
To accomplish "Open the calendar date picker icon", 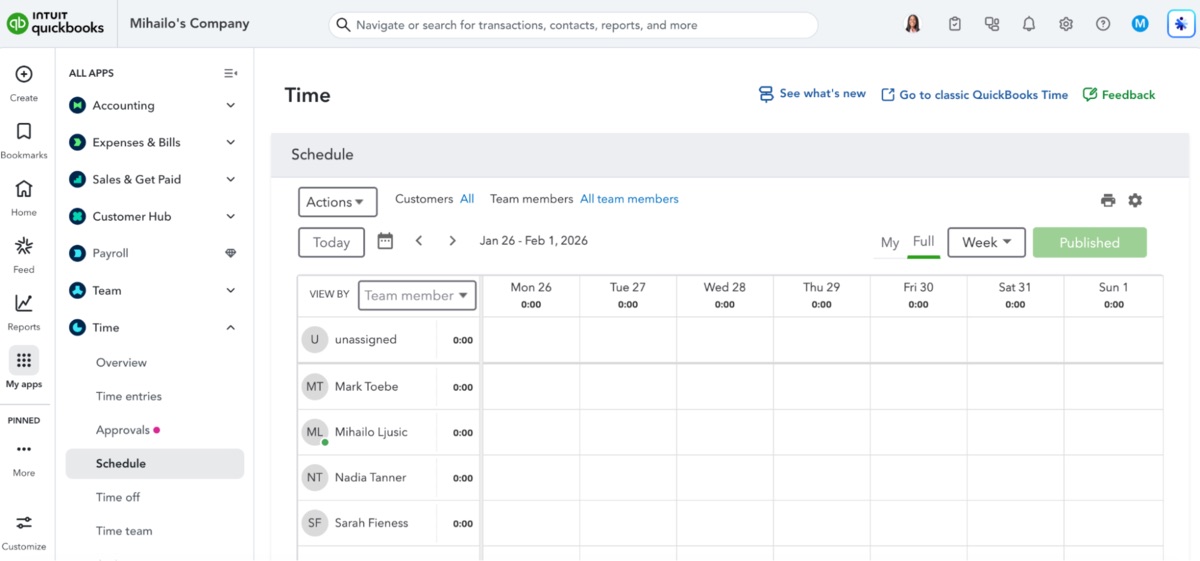I will pyautogui.click(x=385, y=241).
